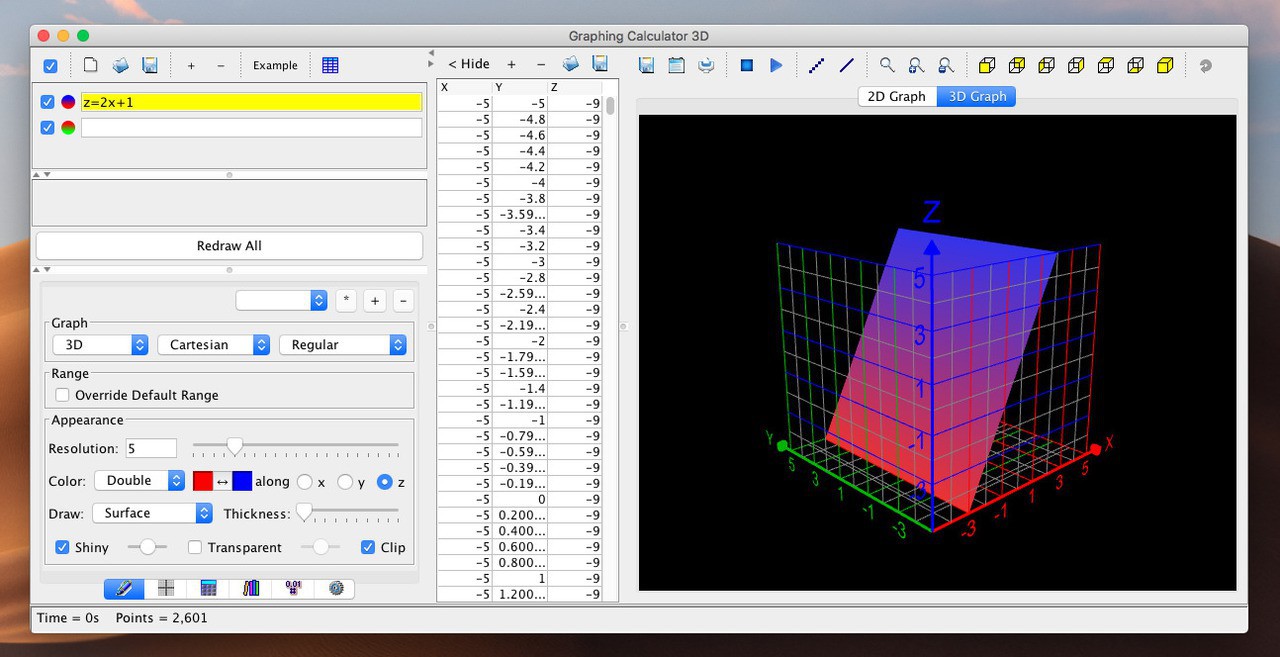
Task: Click the red color swatch
Action: pos(203,481)
